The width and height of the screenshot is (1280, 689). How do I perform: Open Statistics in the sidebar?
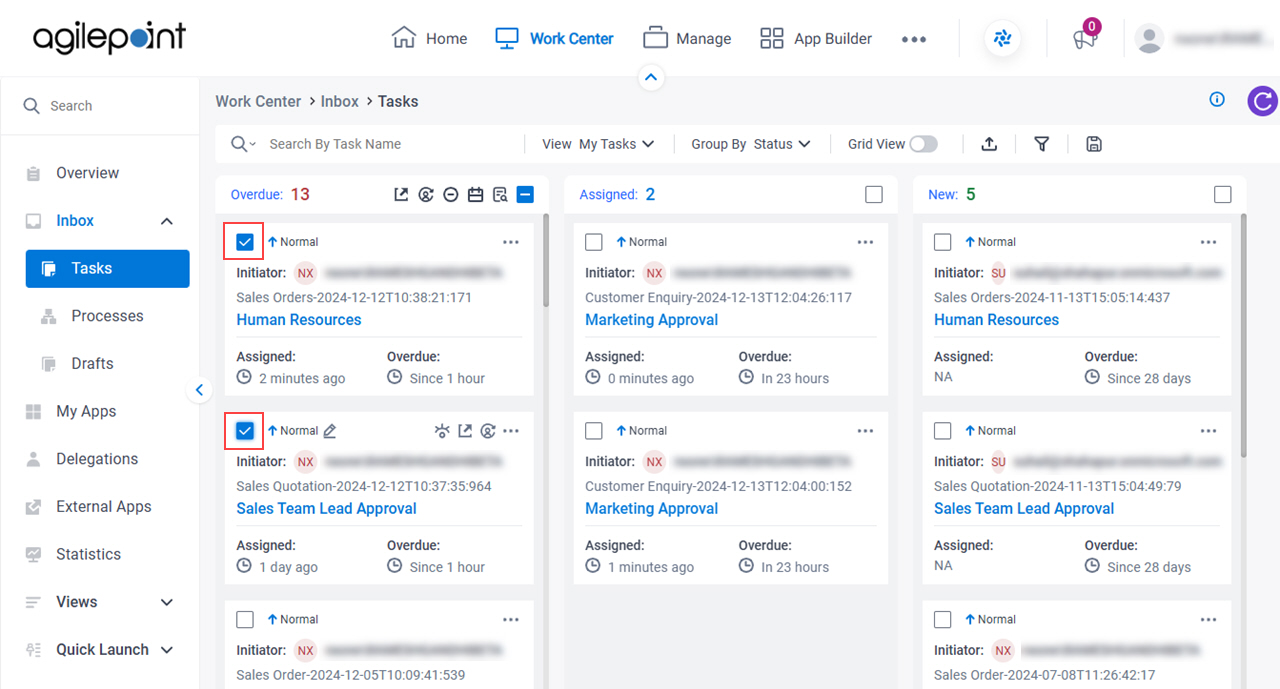tap(88, 555)
